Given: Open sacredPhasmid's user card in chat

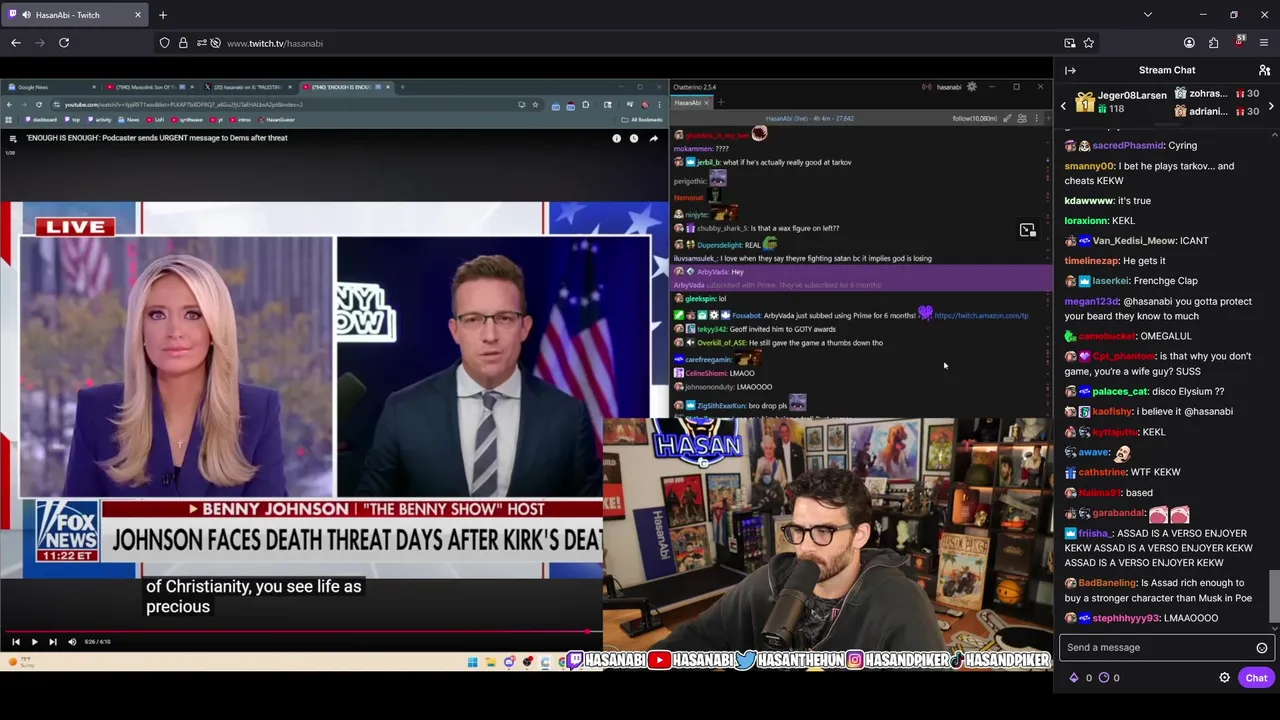Looking at the screenshot, I should click(1128, 146).
